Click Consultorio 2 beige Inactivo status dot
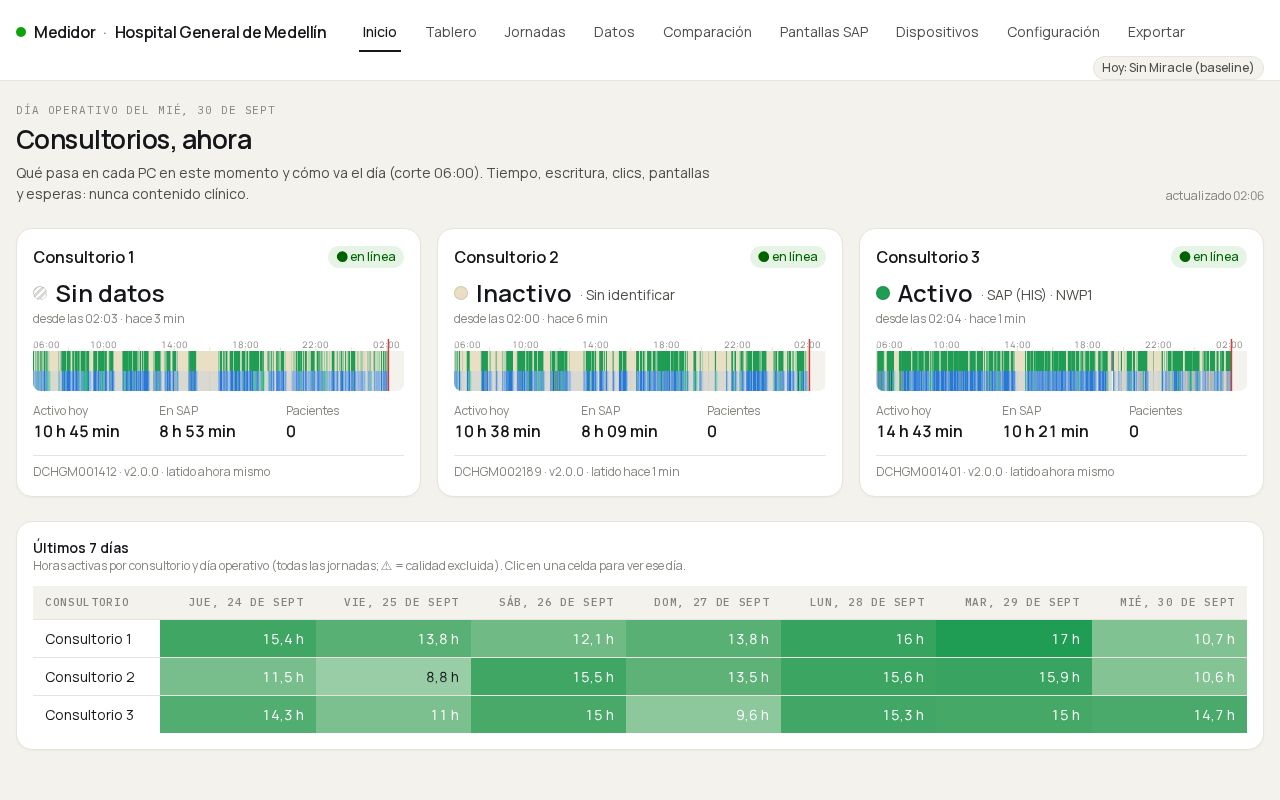This screenshot has height=800, width=1280. (x=461, y=293)
